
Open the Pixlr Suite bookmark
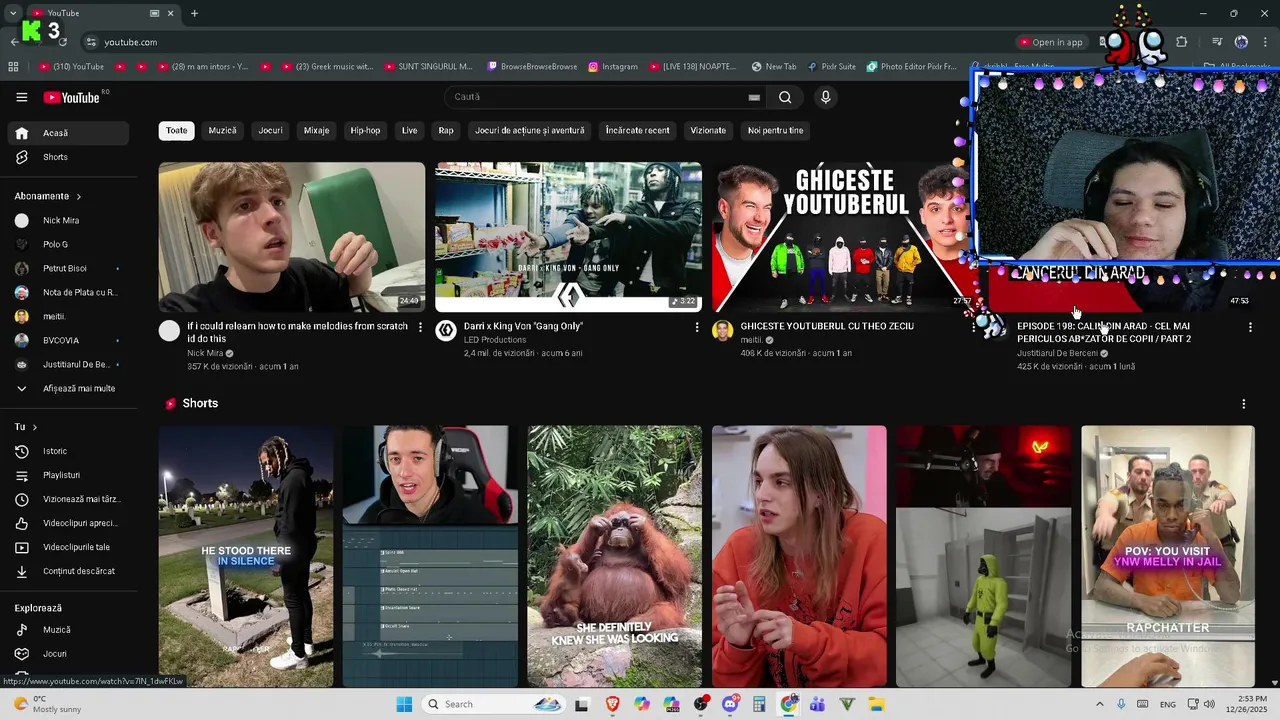click(831, 67)
